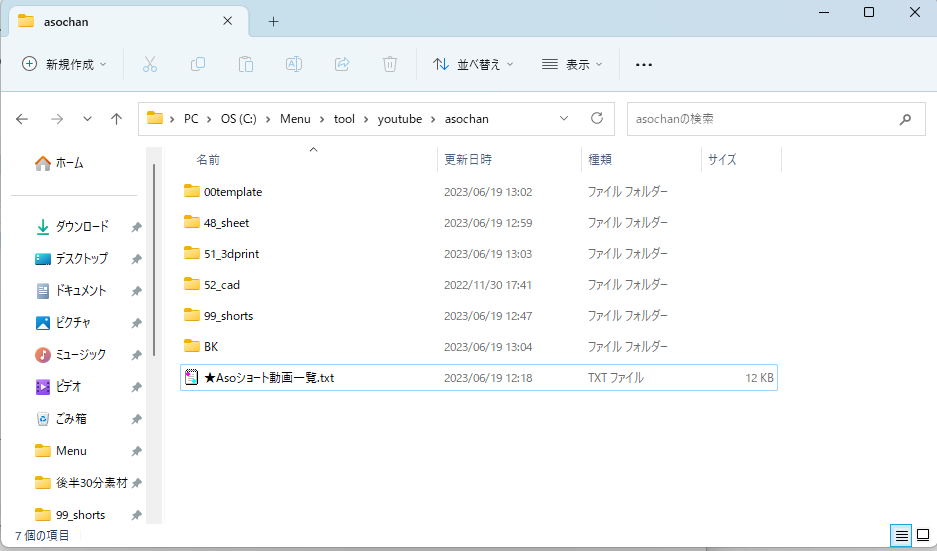Click the text file icon of ★Asoショート動画一覧.txt
This screenshot has height=551, width=937.
[x=191, y=377]
